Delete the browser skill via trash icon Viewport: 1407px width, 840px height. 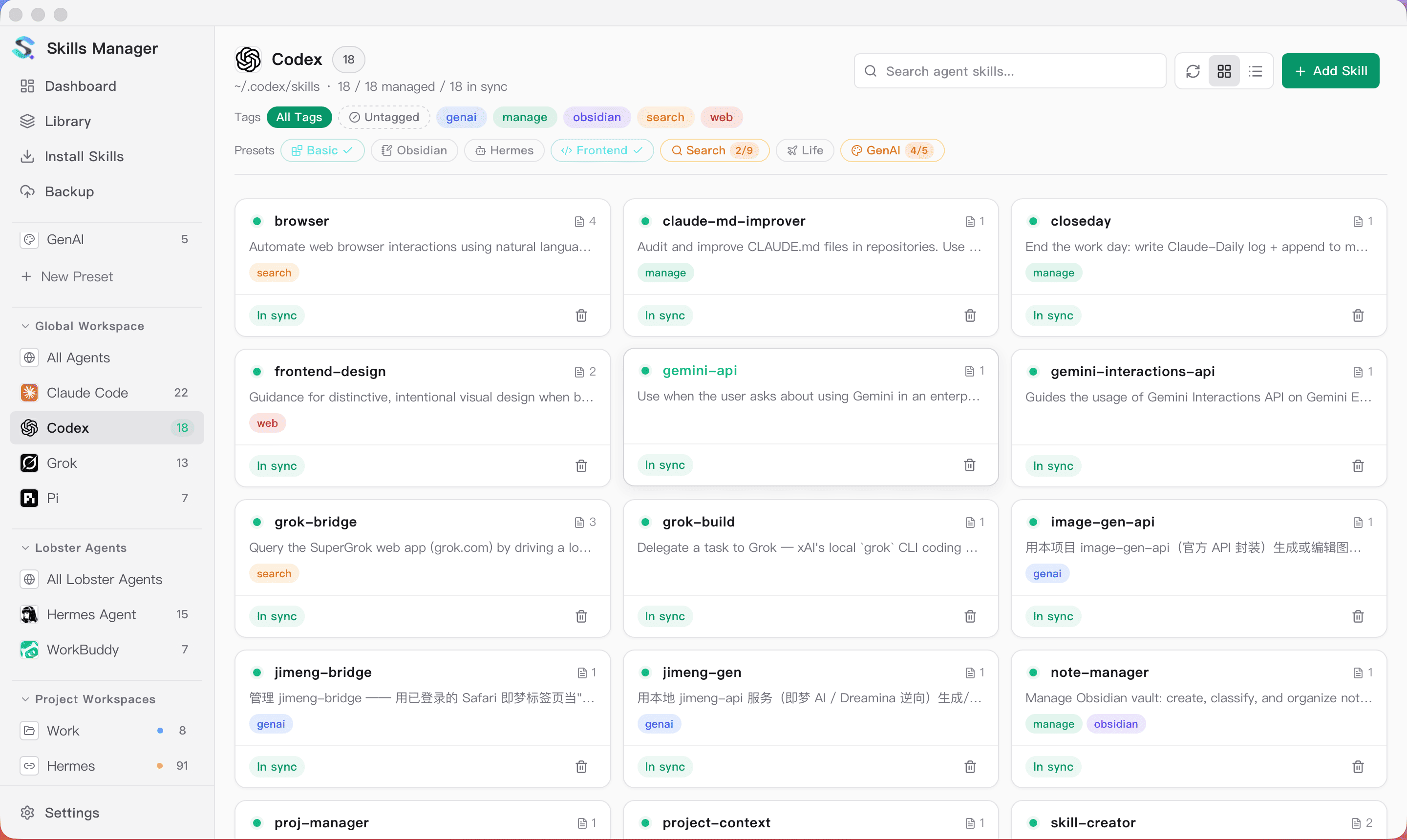point(581,315)
